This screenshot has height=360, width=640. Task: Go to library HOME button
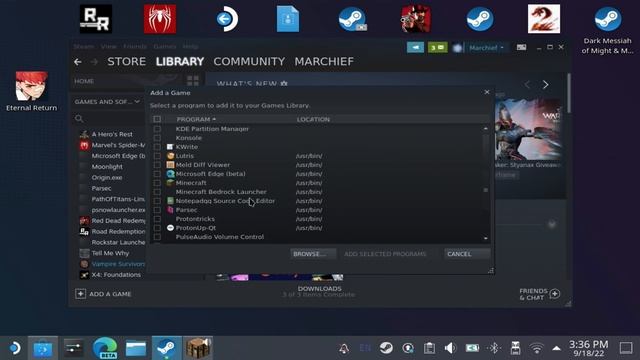[x=84, y=81]
